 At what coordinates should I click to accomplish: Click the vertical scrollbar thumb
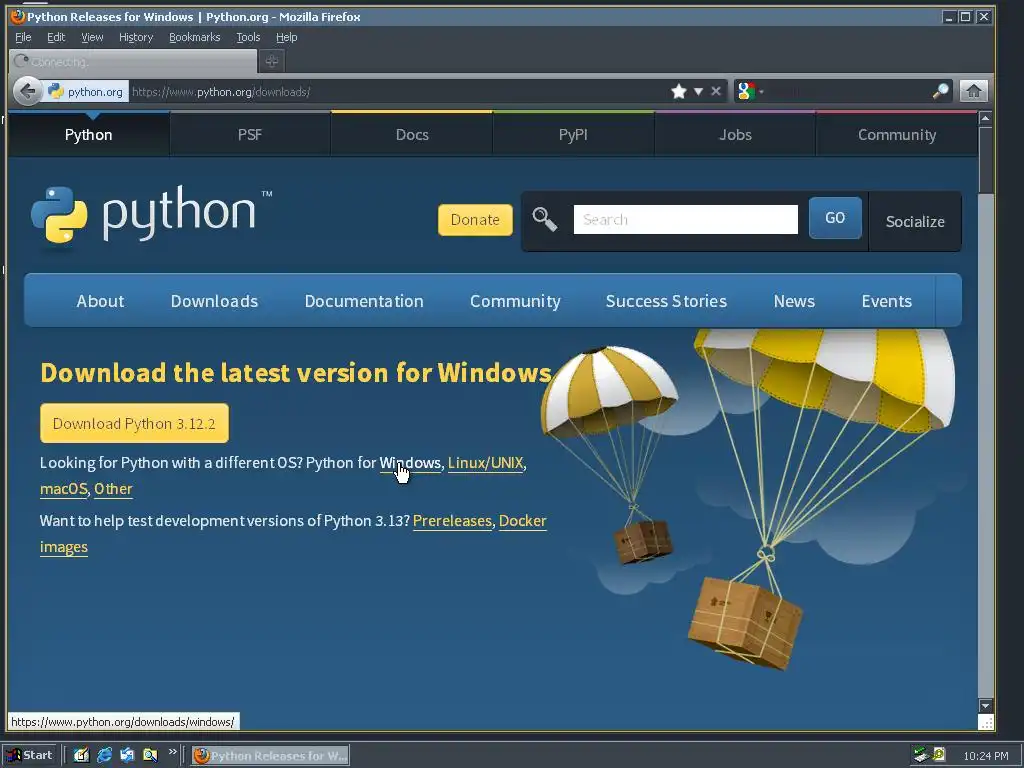click(985, 160)
